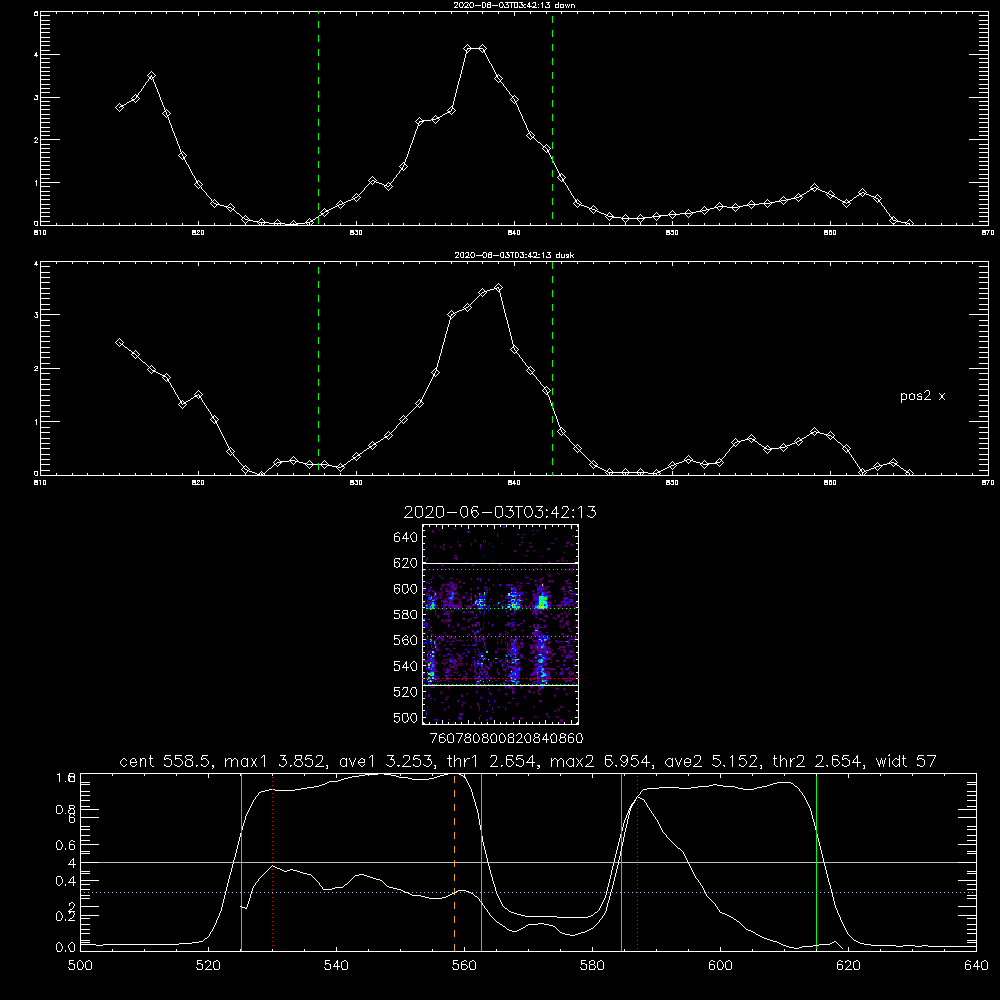Viewport: 1000px width, 1000px height.
Task: Click the heatmap x-axis tick labels row
Action: coord(507,738)
